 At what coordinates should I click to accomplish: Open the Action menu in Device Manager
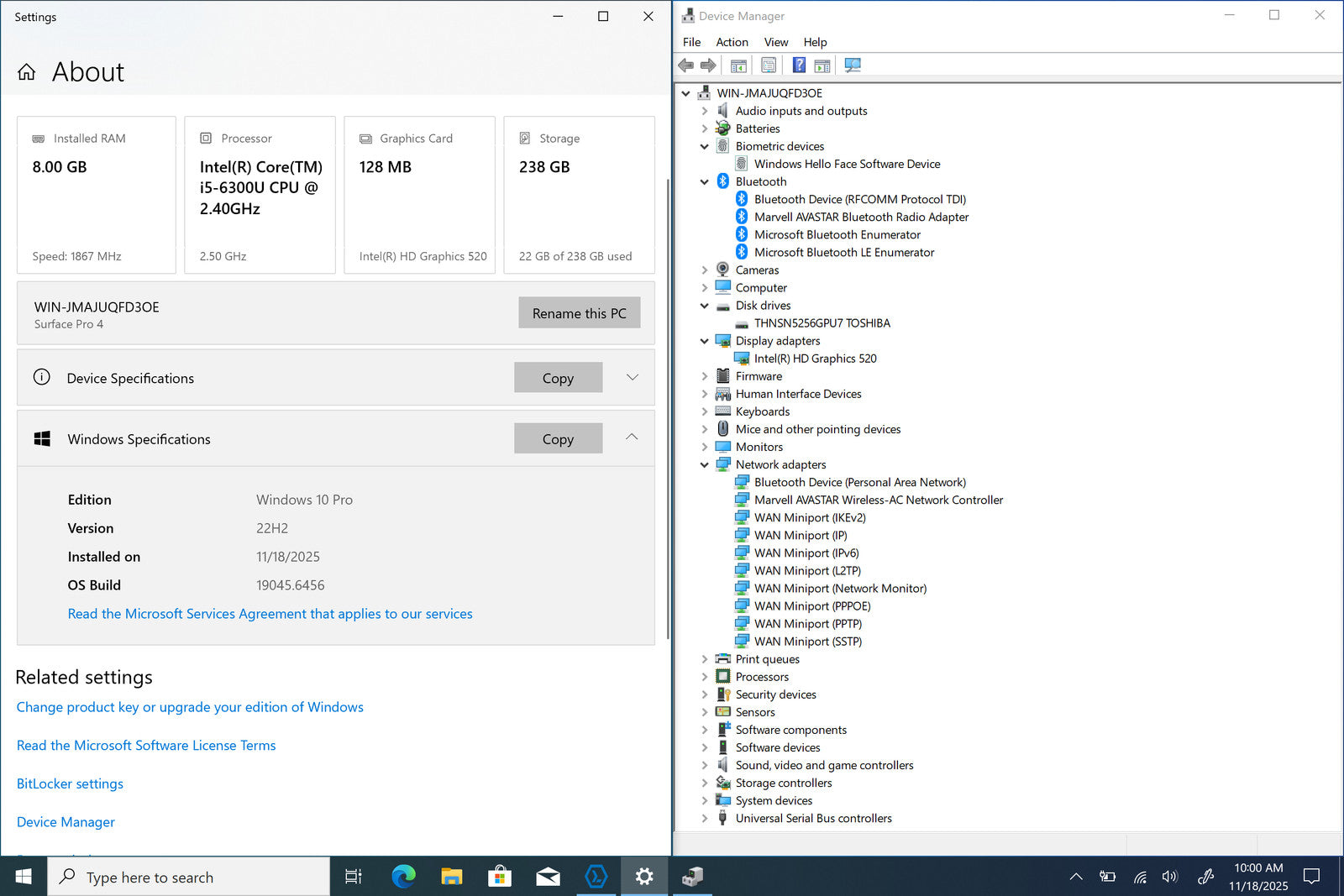(732, 42)
